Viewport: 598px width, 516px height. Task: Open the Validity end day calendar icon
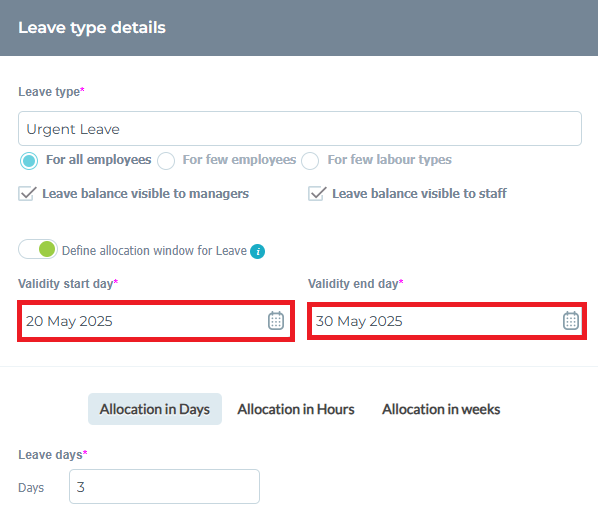(571, 320)
